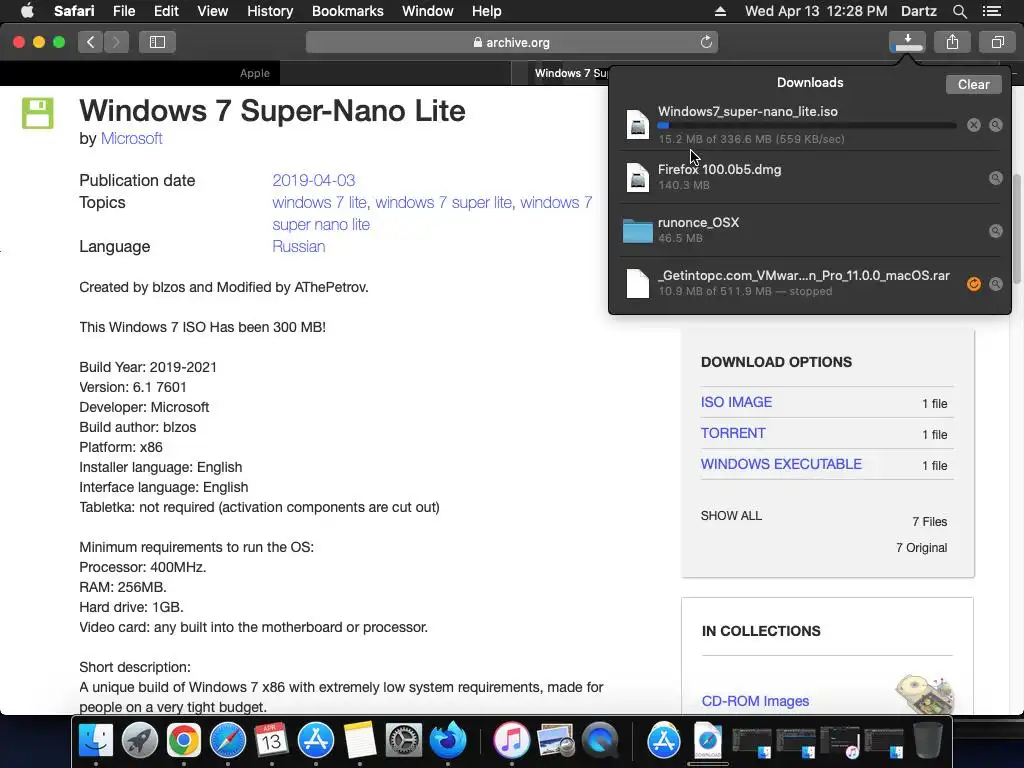Open Finder from the Dock
The width and height of the screenshot is (1024, 768).
pos(96,741)
